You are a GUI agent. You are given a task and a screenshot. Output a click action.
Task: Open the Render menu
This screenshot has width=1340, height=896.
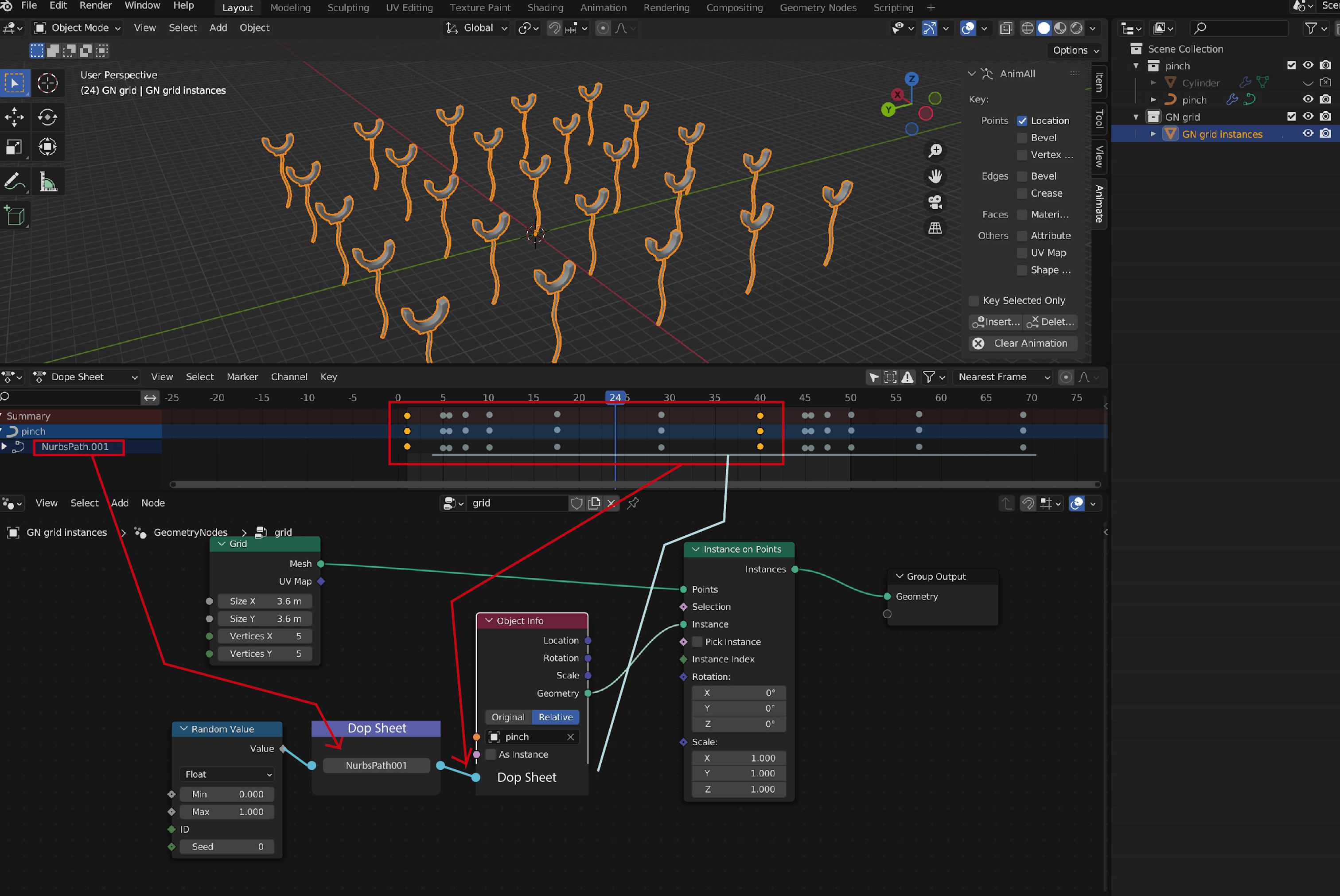point(95,6)
